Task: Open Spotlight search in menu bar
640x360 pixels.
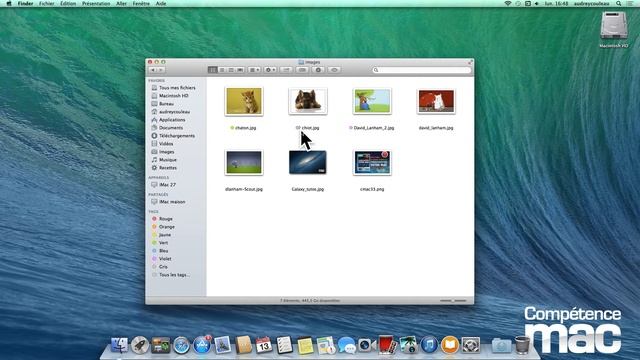Action: (619, 3)
